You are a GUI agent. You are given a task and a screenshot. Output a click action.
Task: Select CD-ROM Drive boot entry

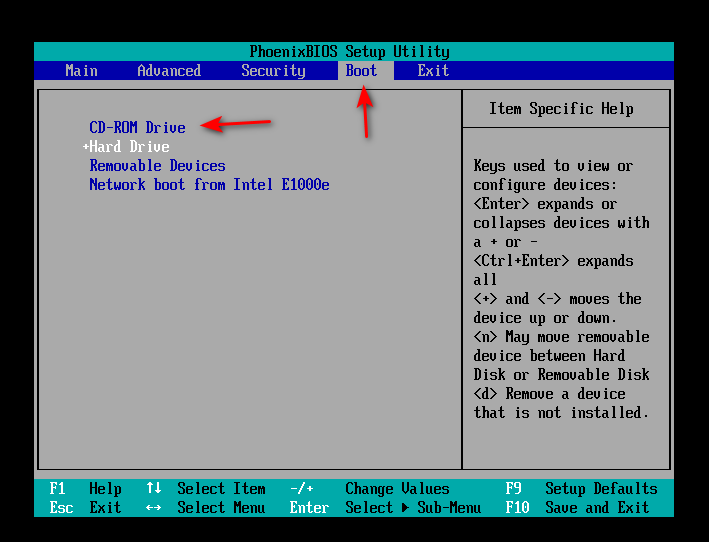click(137, 127)
